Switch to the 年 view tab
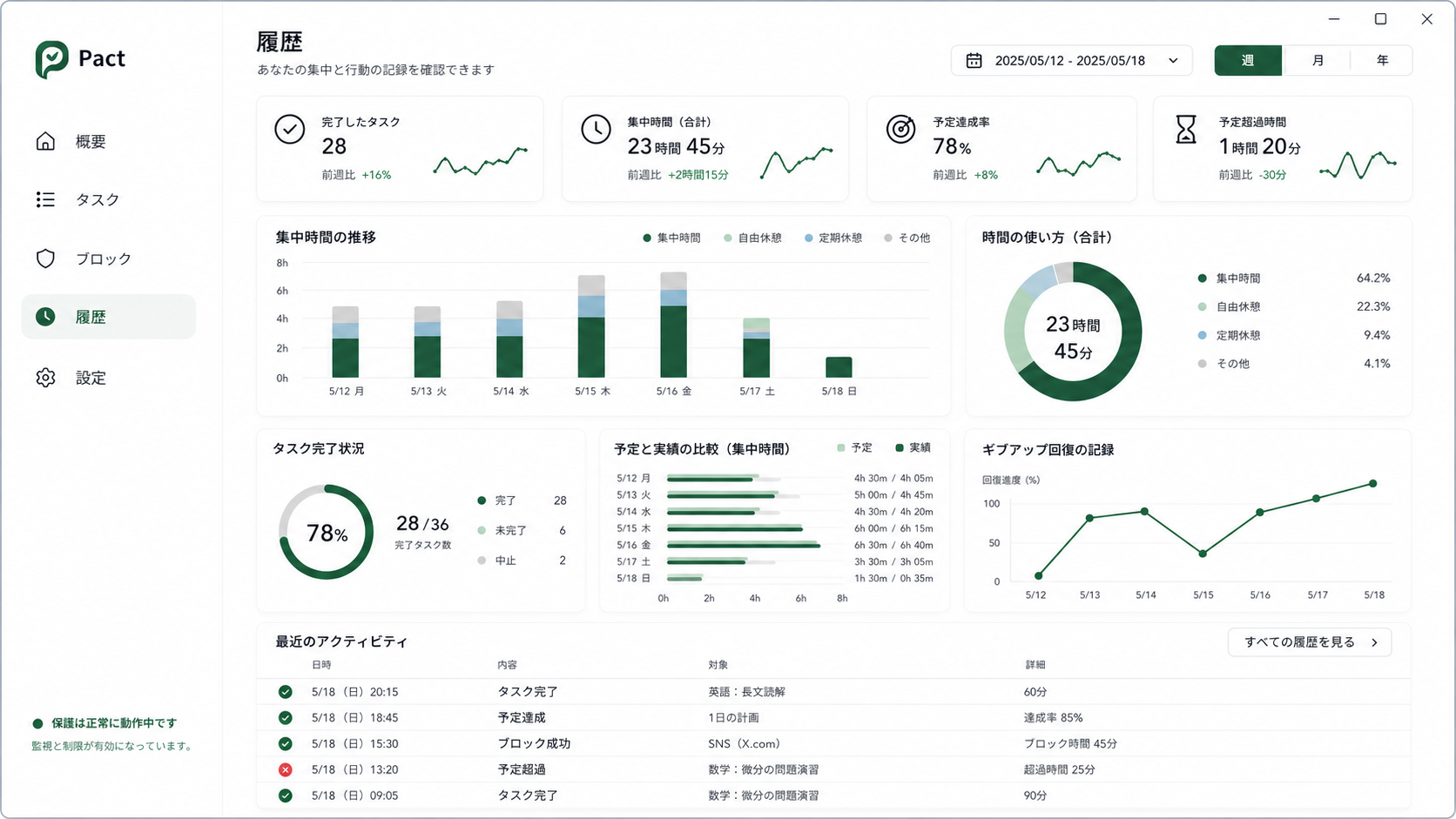The height and width of the screenshot is (819, 1456). (1382, 61)
